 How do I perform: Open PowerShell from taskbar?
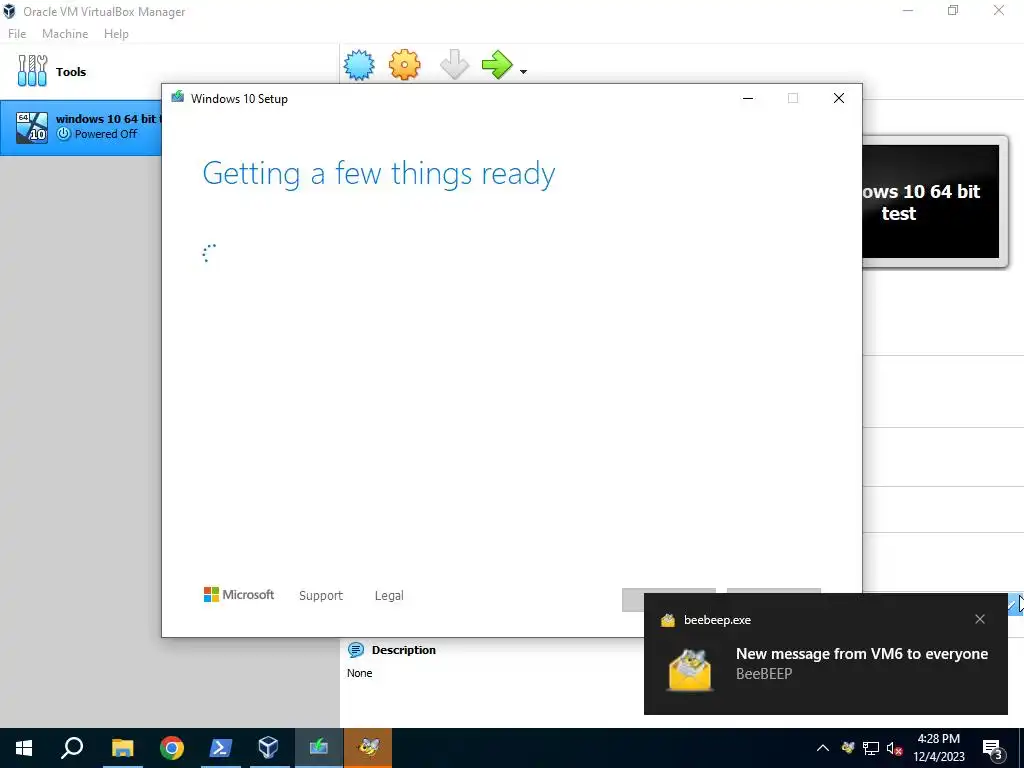220,748
